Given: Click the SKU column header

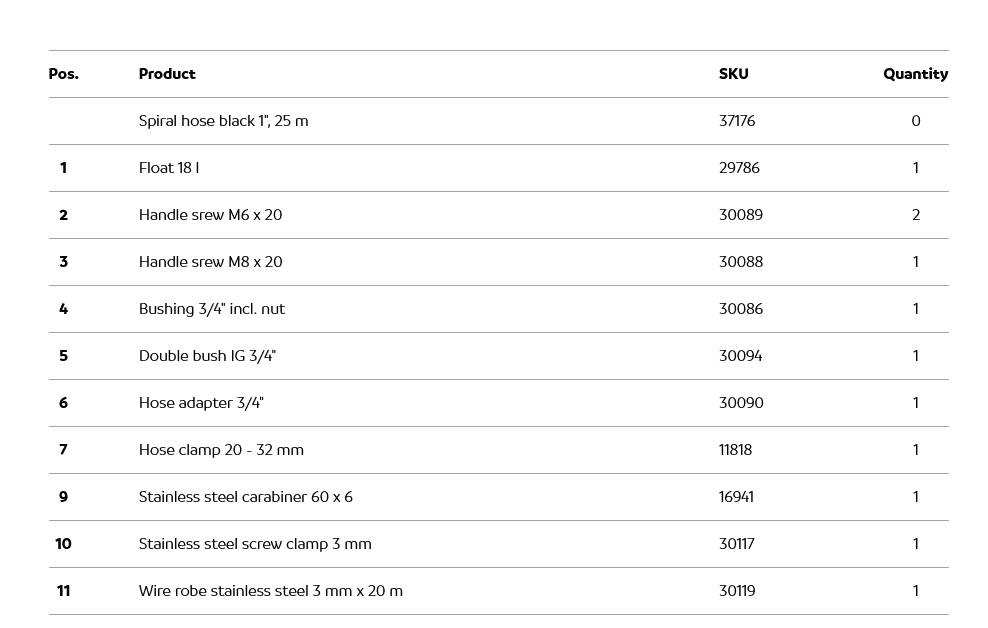Looking at the screenshot, I should click(733, 74).
